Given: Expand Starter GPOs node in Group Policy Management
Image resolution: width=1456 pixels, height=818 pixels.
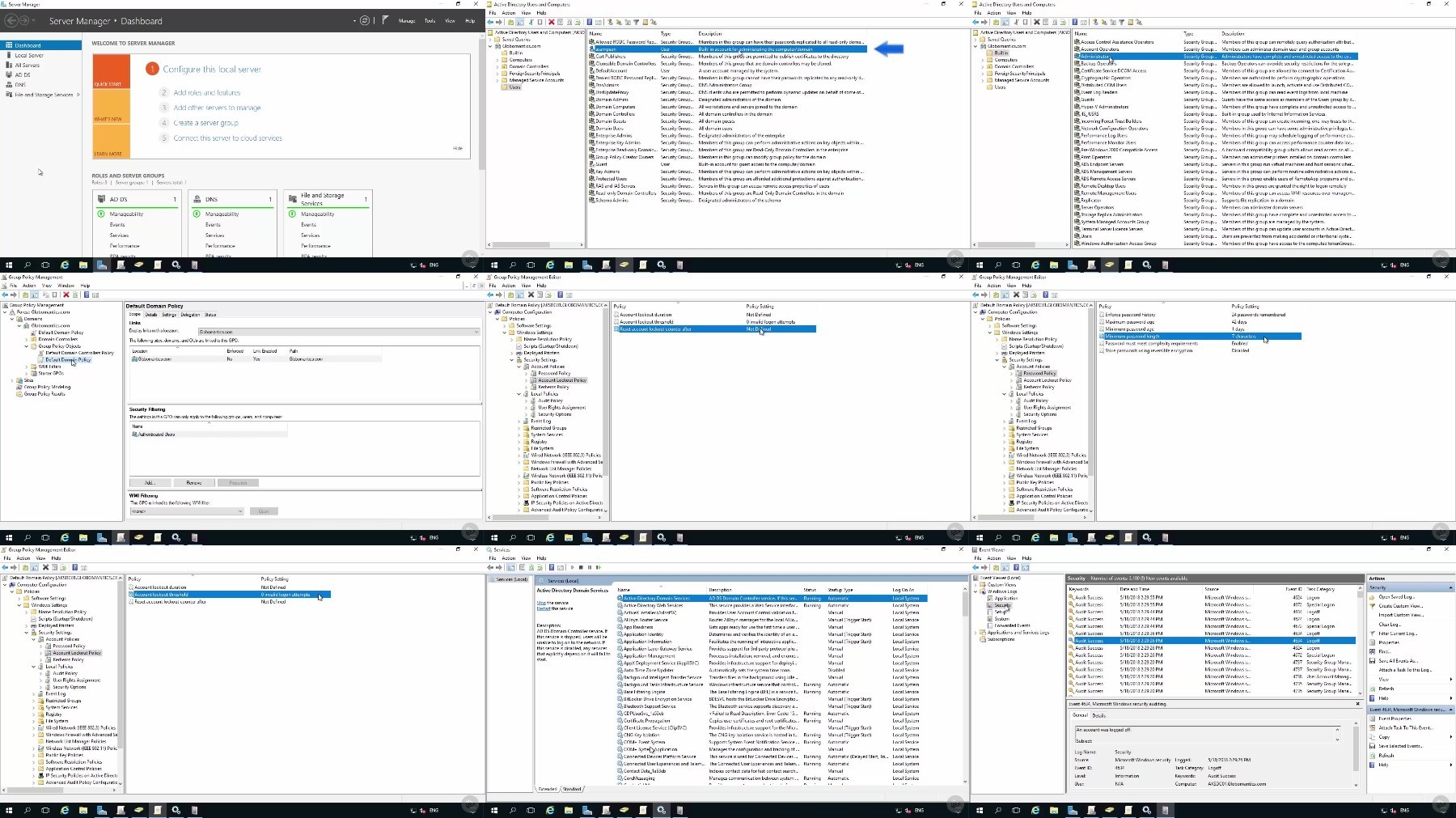Looking at the screenshot, I should [27, 373].
